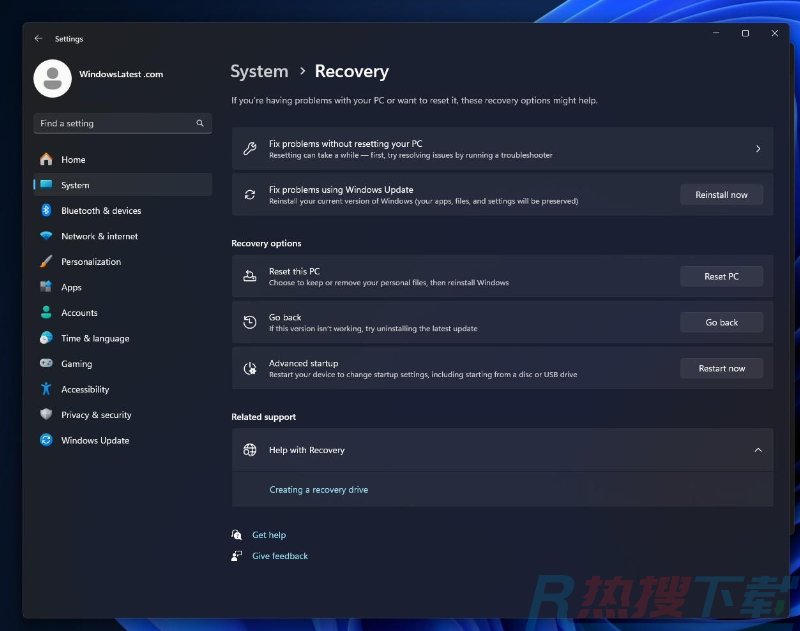
Task: Click the Advanced startup row title
Action: pos(304,363)
